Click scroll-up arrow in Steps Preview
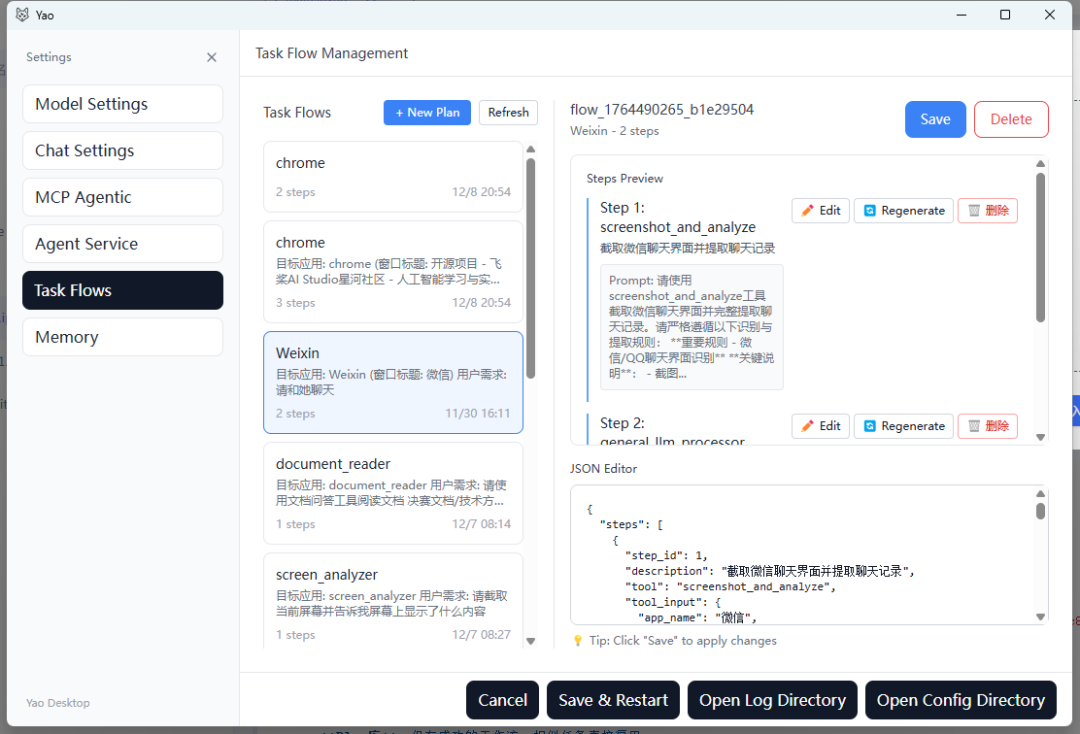 click(1040, 164)
